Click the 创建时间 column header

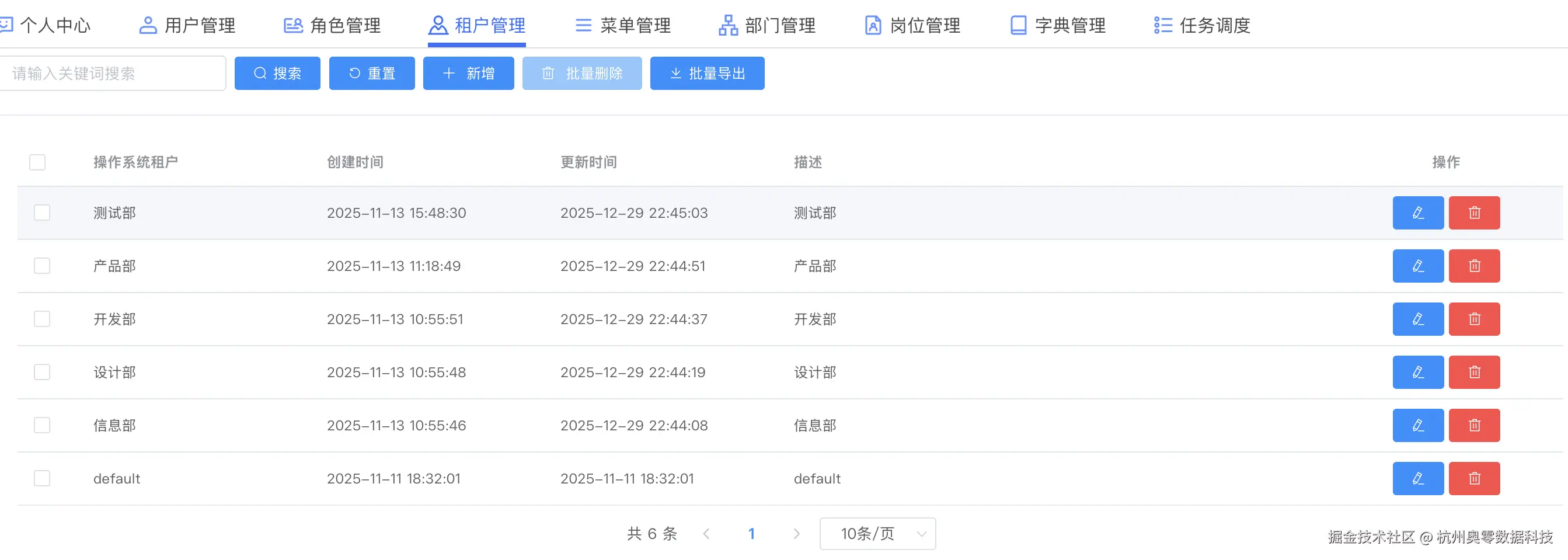pyautogui.click(x=356, y=162)
